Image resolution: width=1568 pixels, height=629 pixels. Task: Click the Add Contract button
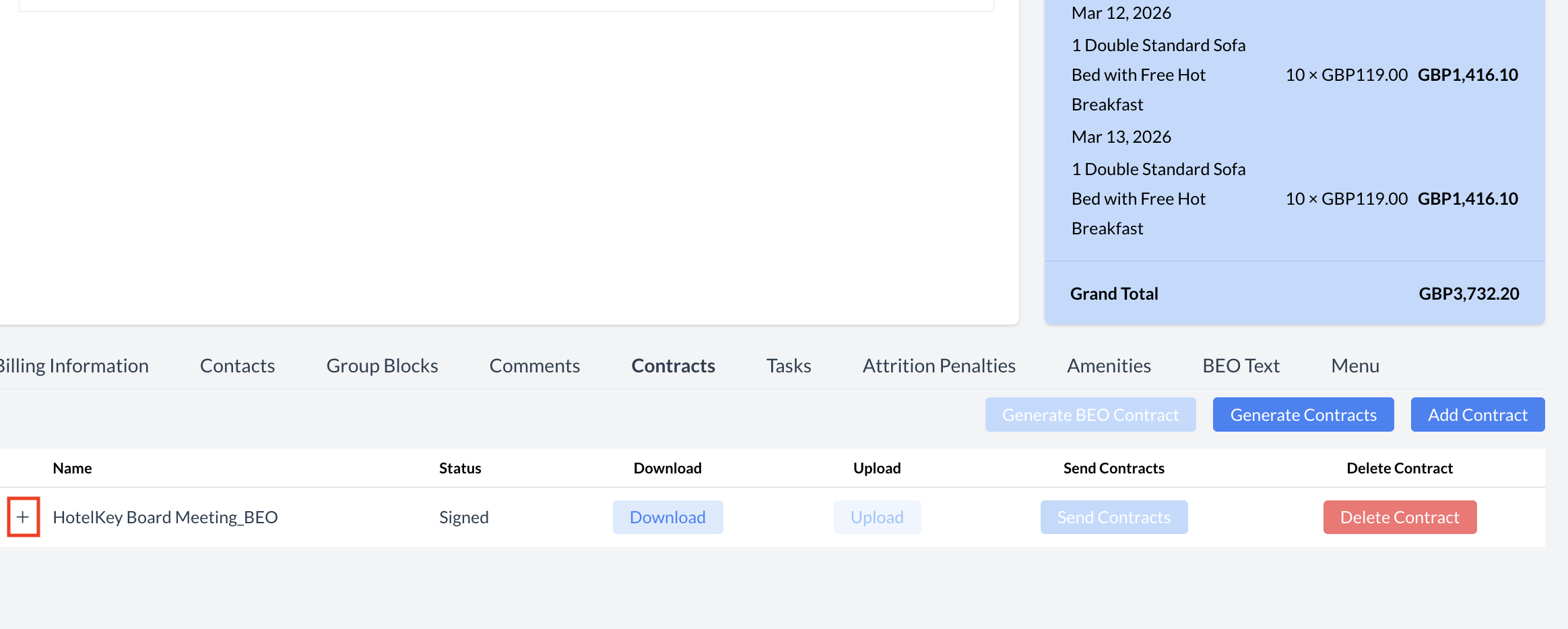coord(1477,415)
